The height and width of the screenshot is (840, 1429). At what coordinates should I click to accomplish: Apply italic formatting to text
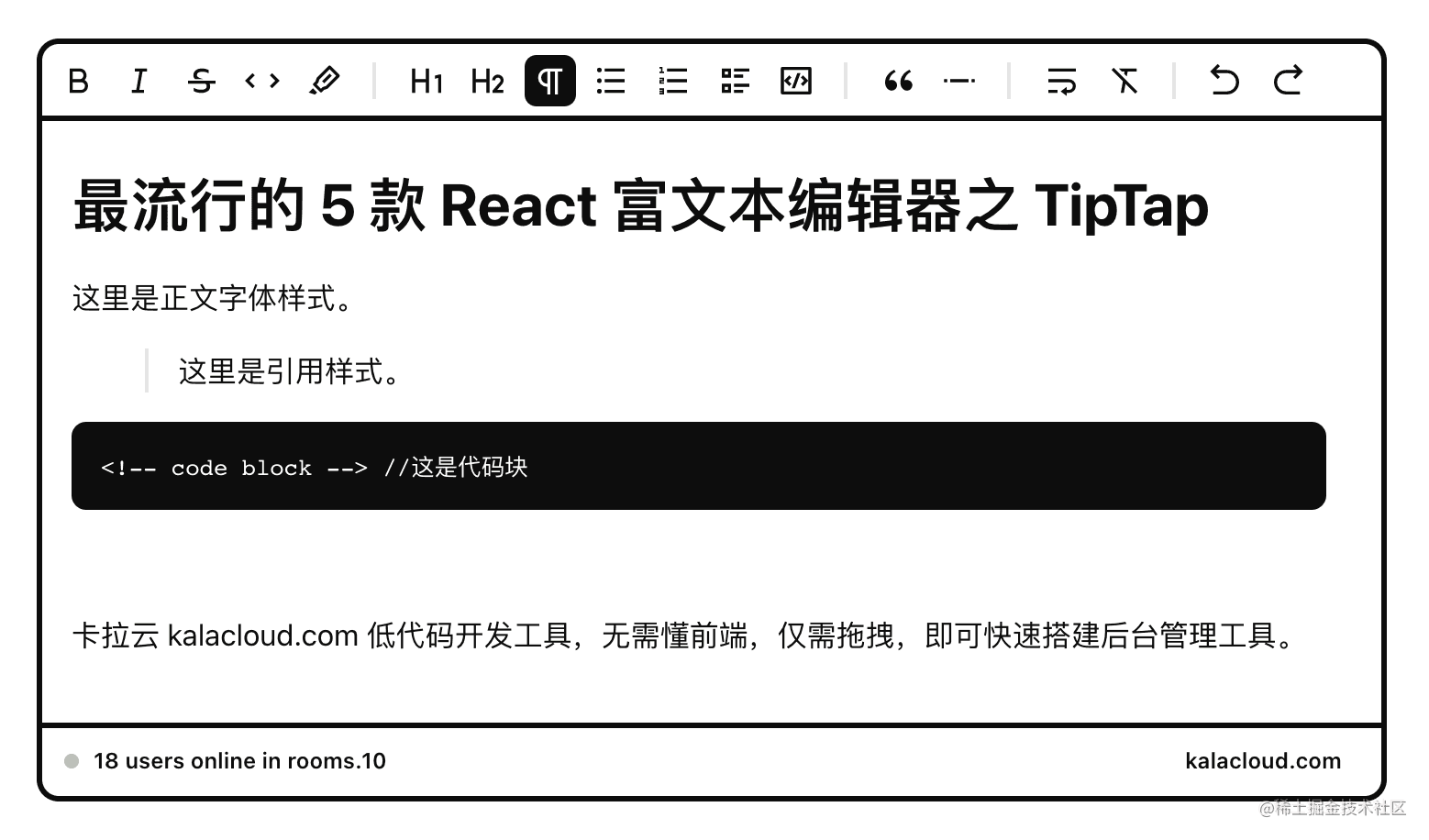[138, 82]
